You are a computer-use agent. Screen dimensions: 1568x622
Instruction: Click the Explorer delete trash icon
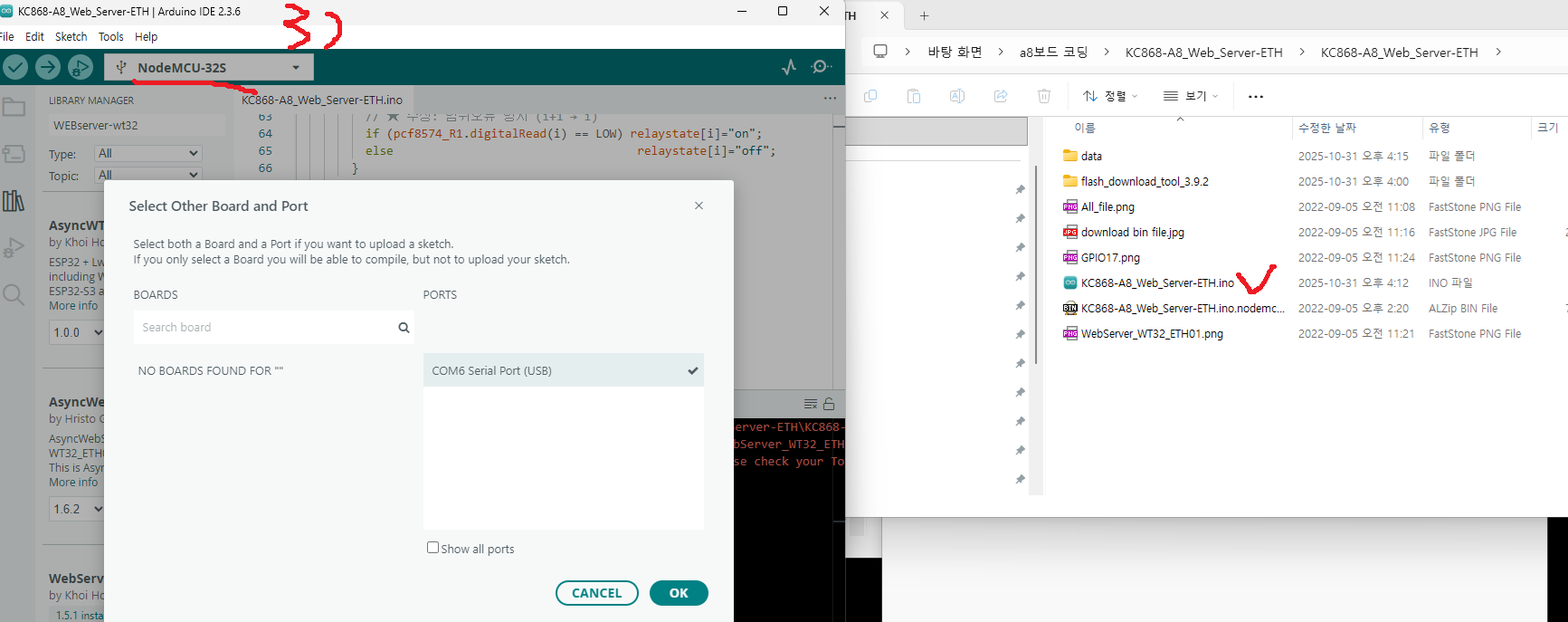tap(1043, 96)
